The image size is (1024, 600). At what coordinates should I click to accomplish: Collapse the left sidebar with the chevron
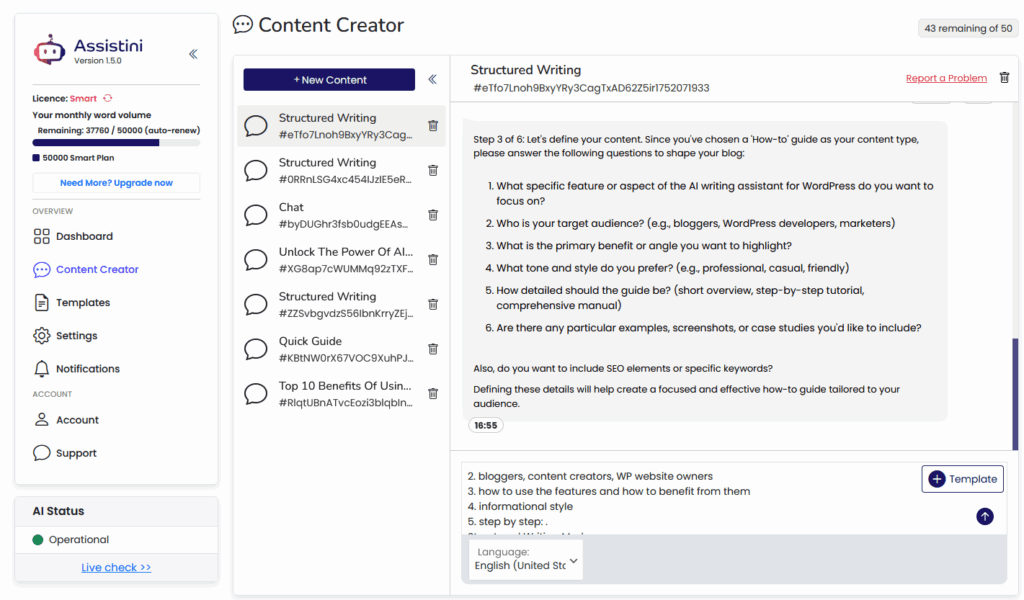tap(194, 55)
